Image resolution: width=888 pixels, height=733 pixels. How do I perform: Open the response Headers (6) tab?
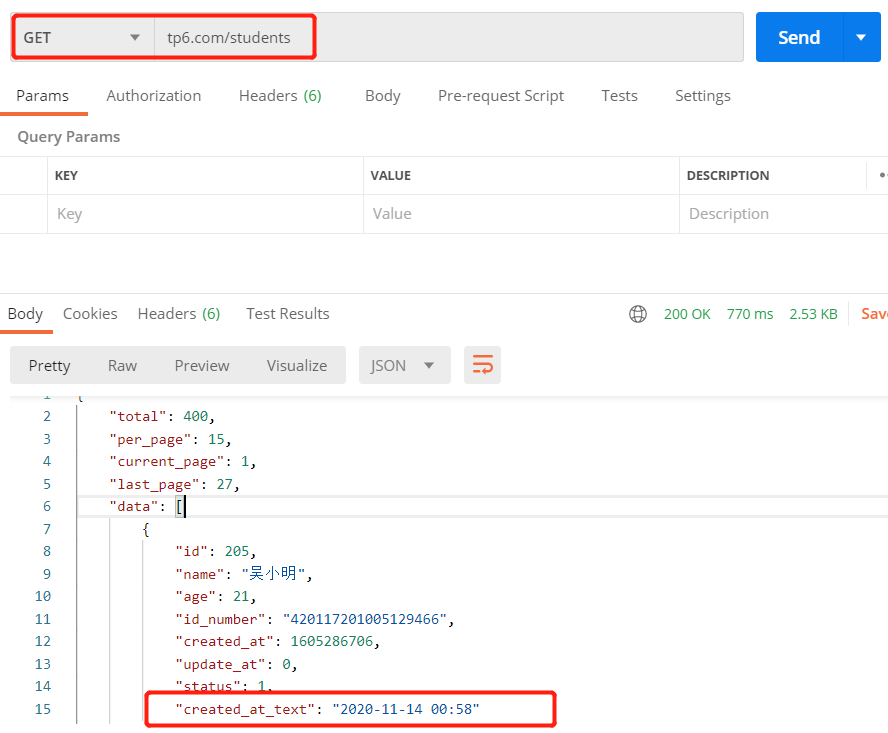[179, 314]
